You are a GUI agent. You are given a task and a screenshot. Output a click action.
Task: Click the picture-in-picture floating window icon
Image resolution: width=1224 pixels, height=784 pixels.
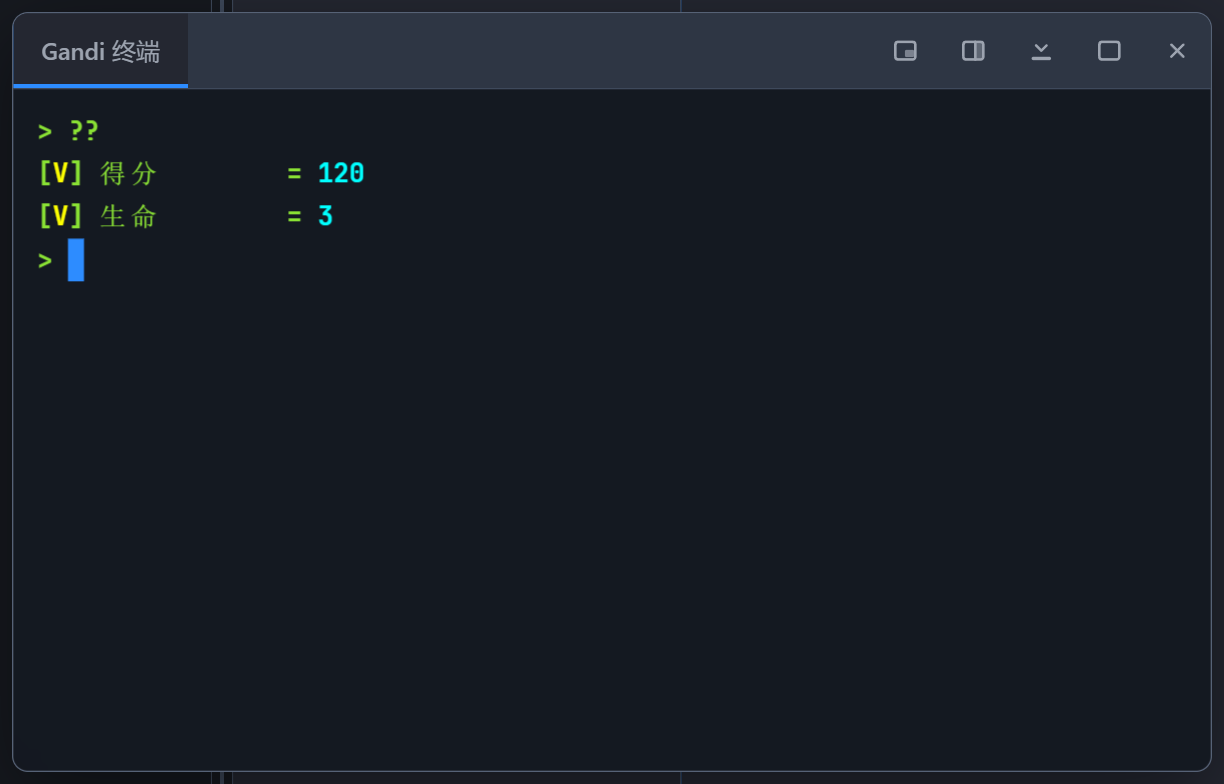(x=905, y=51)
